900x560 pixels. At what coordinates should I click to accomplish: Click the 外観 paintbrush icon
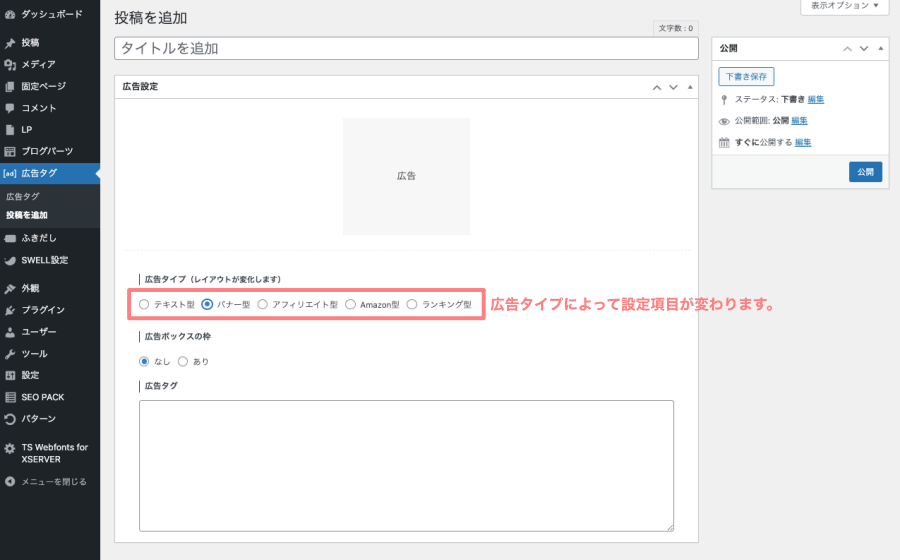[x=10, y=289]
